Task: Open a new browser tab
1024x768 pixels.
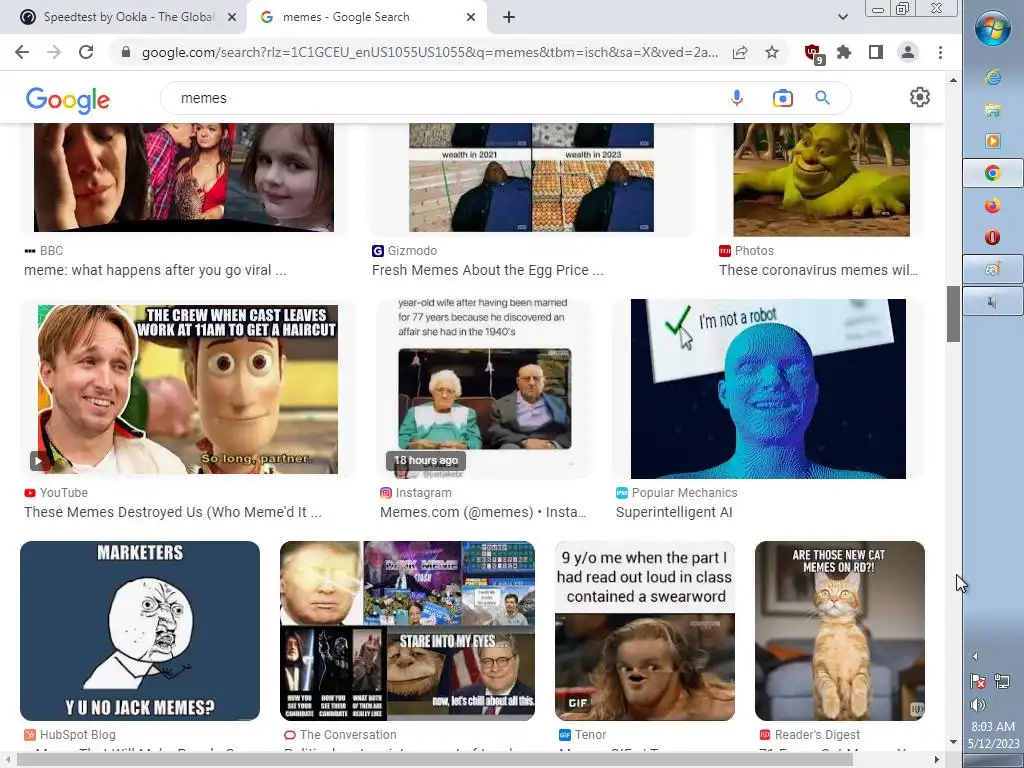Action: (x=509, y=18)
